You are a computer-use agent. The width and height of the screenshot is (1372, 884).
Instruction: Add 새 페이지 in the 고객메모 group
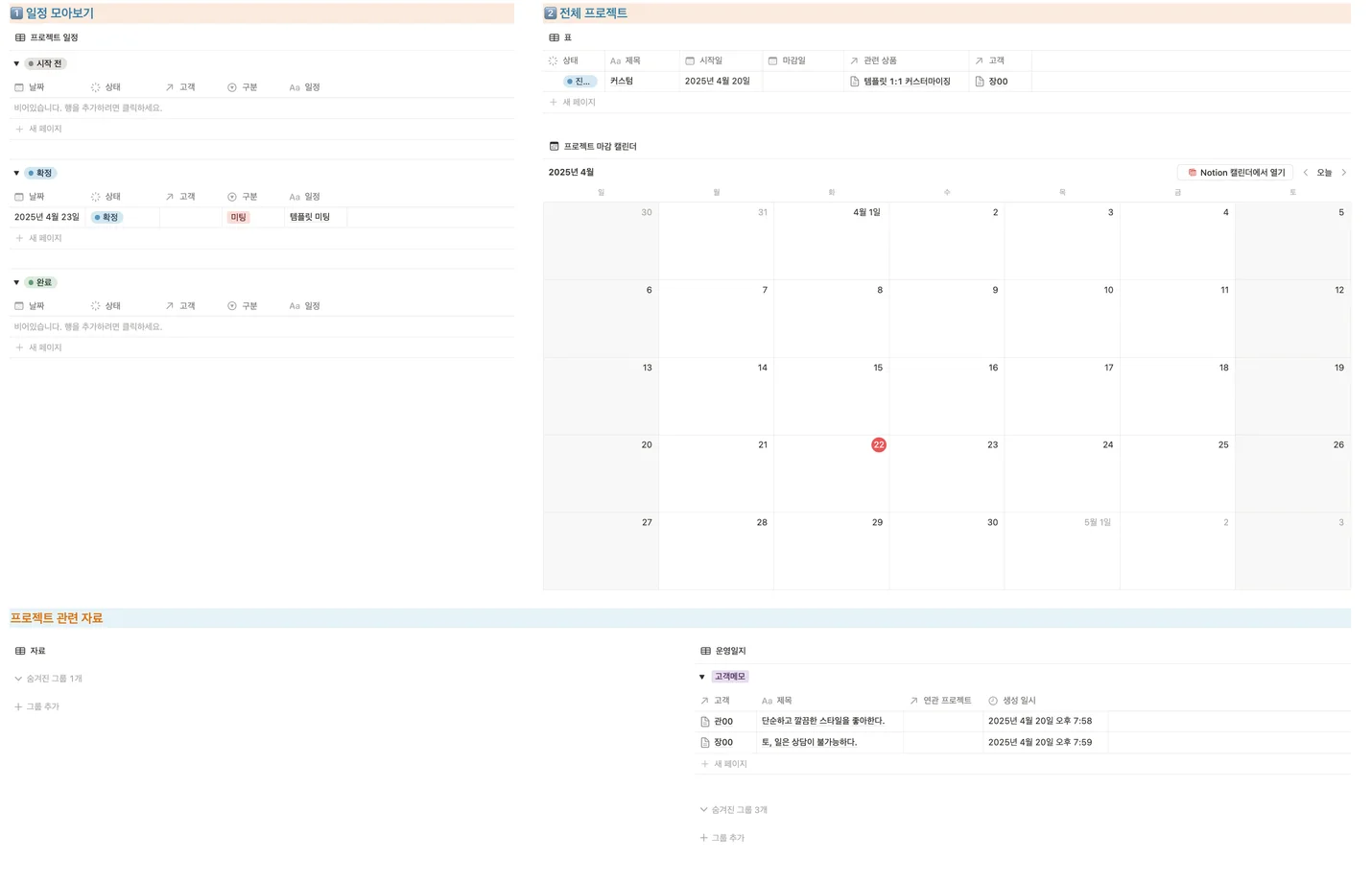pyautogui.click(x=723, y=764)
